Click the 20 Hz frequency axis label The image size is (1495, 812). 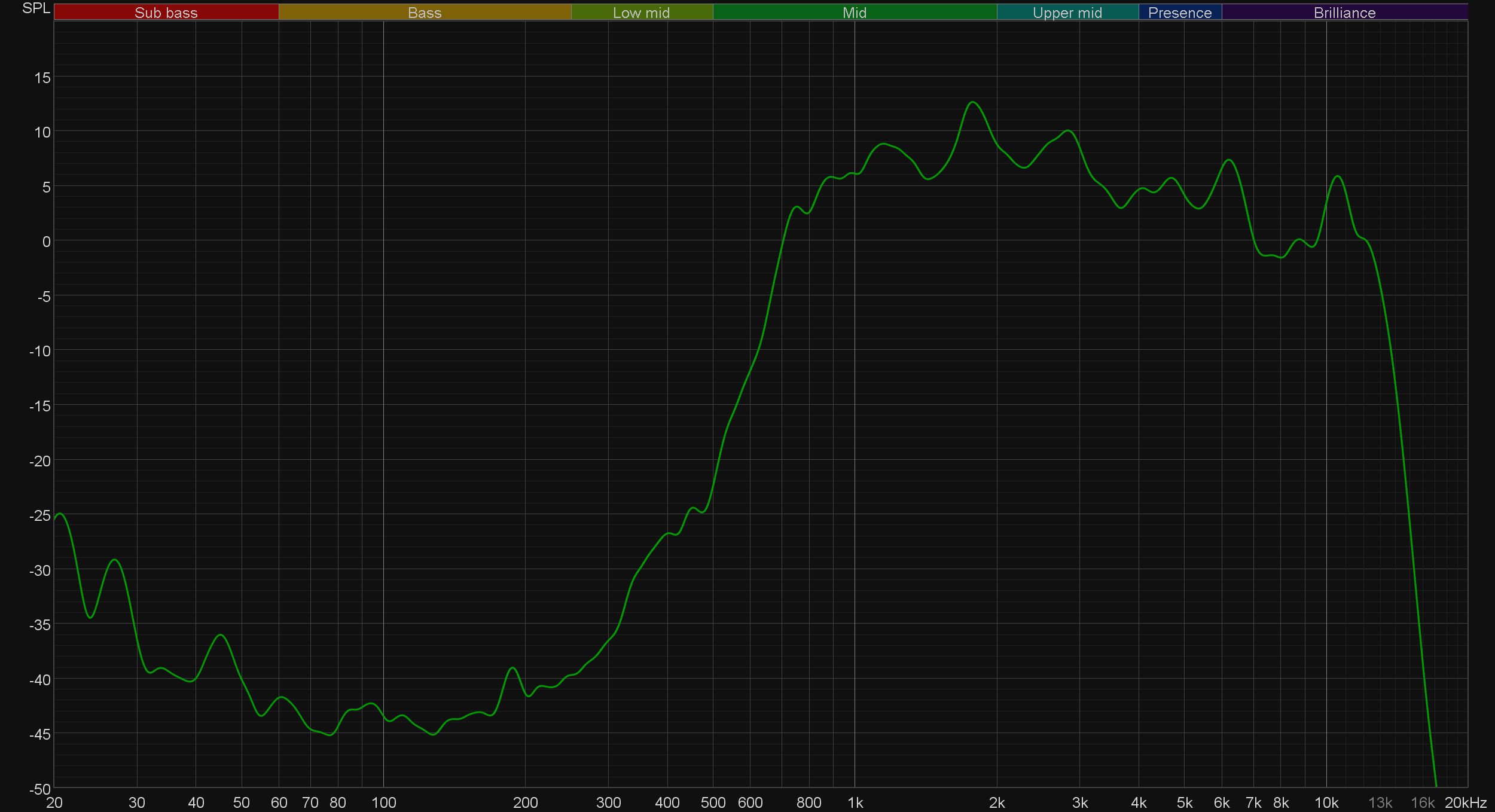pyautogui.click(x=54, y=802)
